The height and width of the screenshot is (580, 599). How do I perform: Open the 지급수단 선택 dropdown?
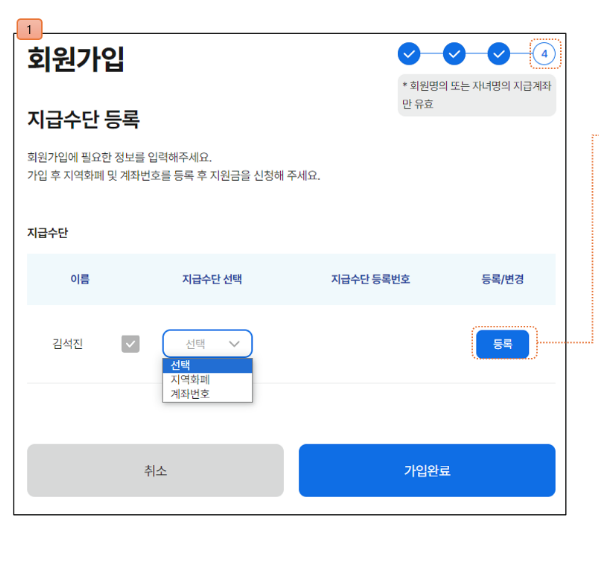(x=207, y=343)
